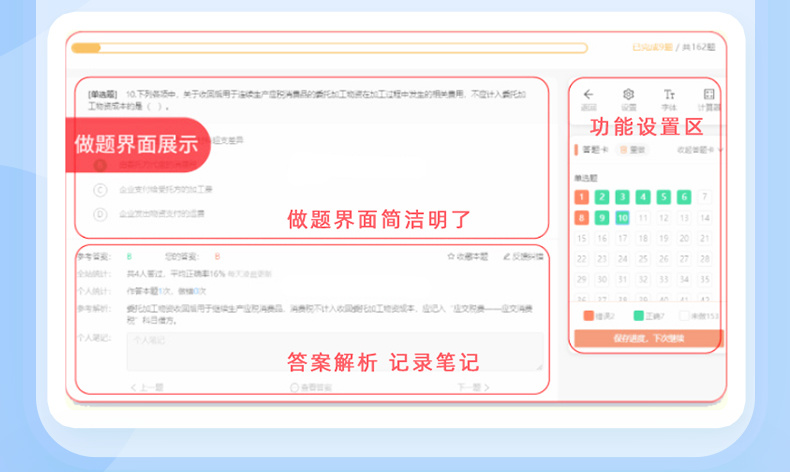This screenshot has height=472, width=790.
Task: Click inside the 个人笔记 notes text area
Action: pyautogui.click(x=335, y=351)
